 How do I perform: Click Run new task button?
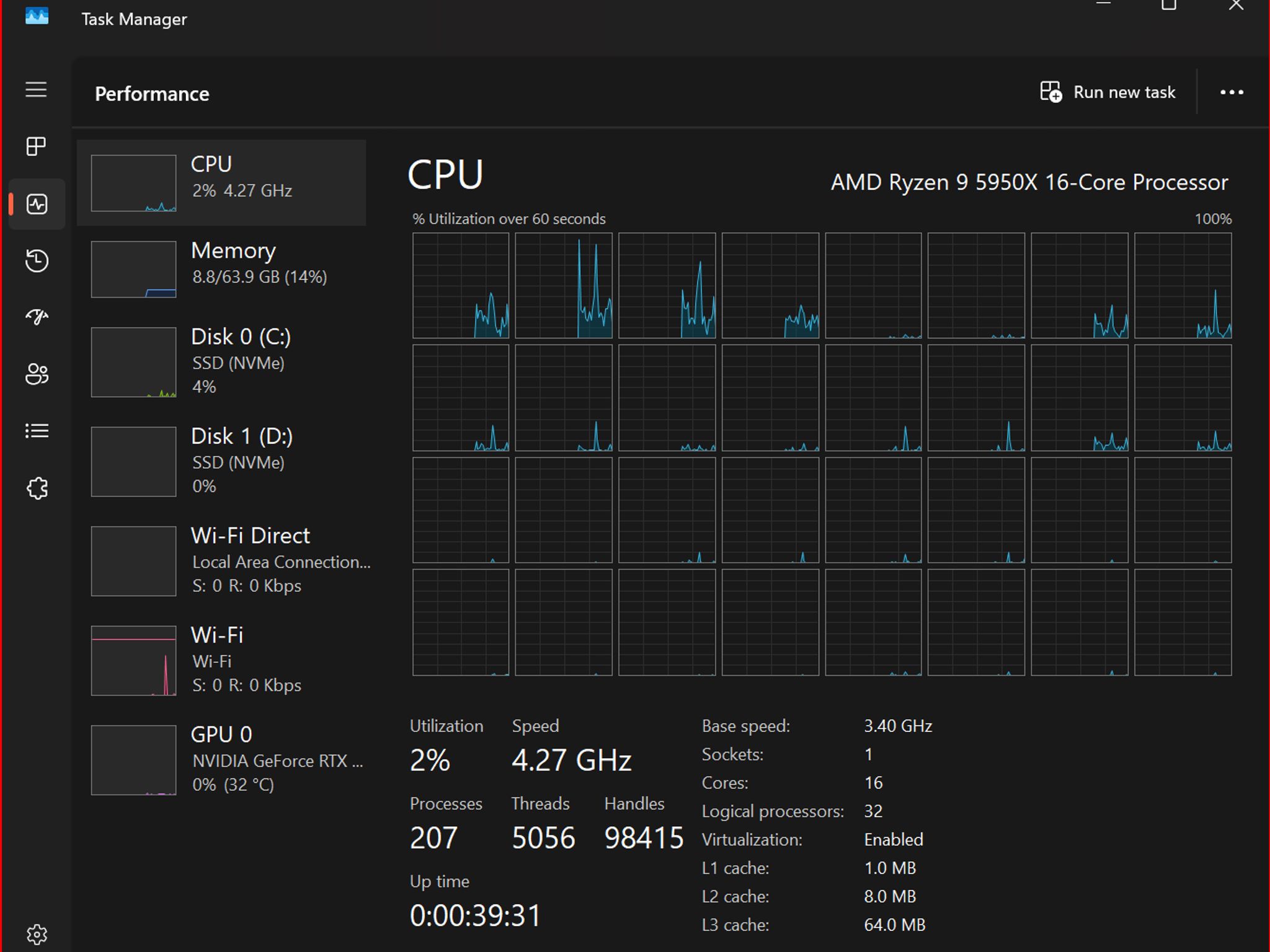point(1108,92)
